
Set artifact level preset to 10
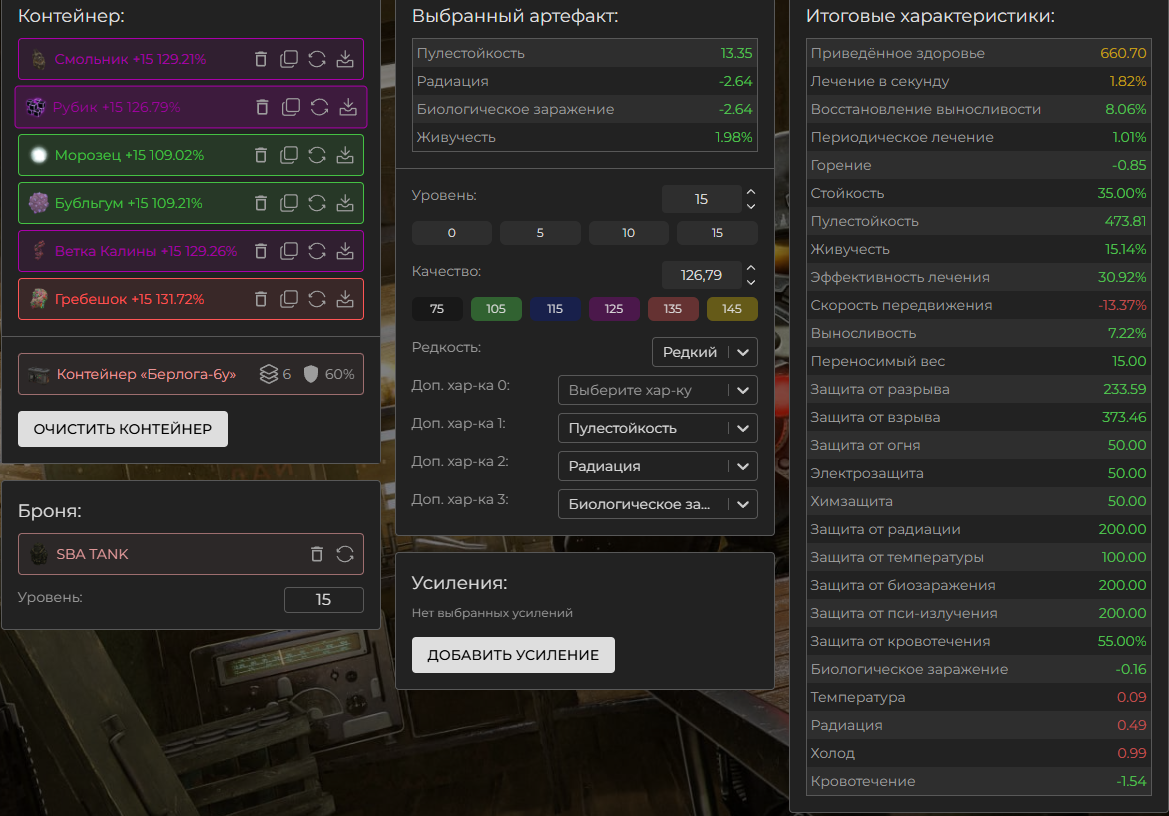point(628,233)
